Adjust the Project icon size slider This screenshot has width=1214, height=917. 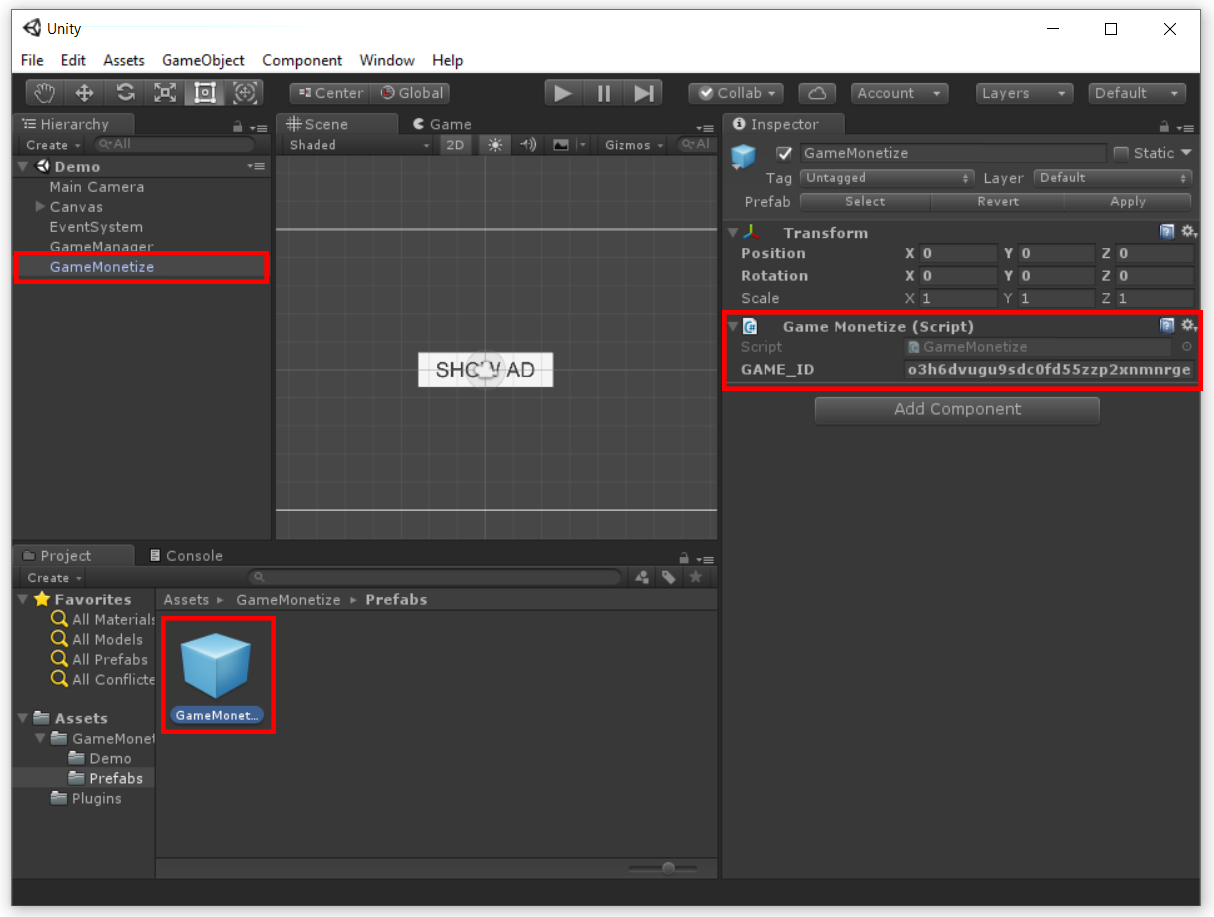pyautogui.click(x=668, y=868)
